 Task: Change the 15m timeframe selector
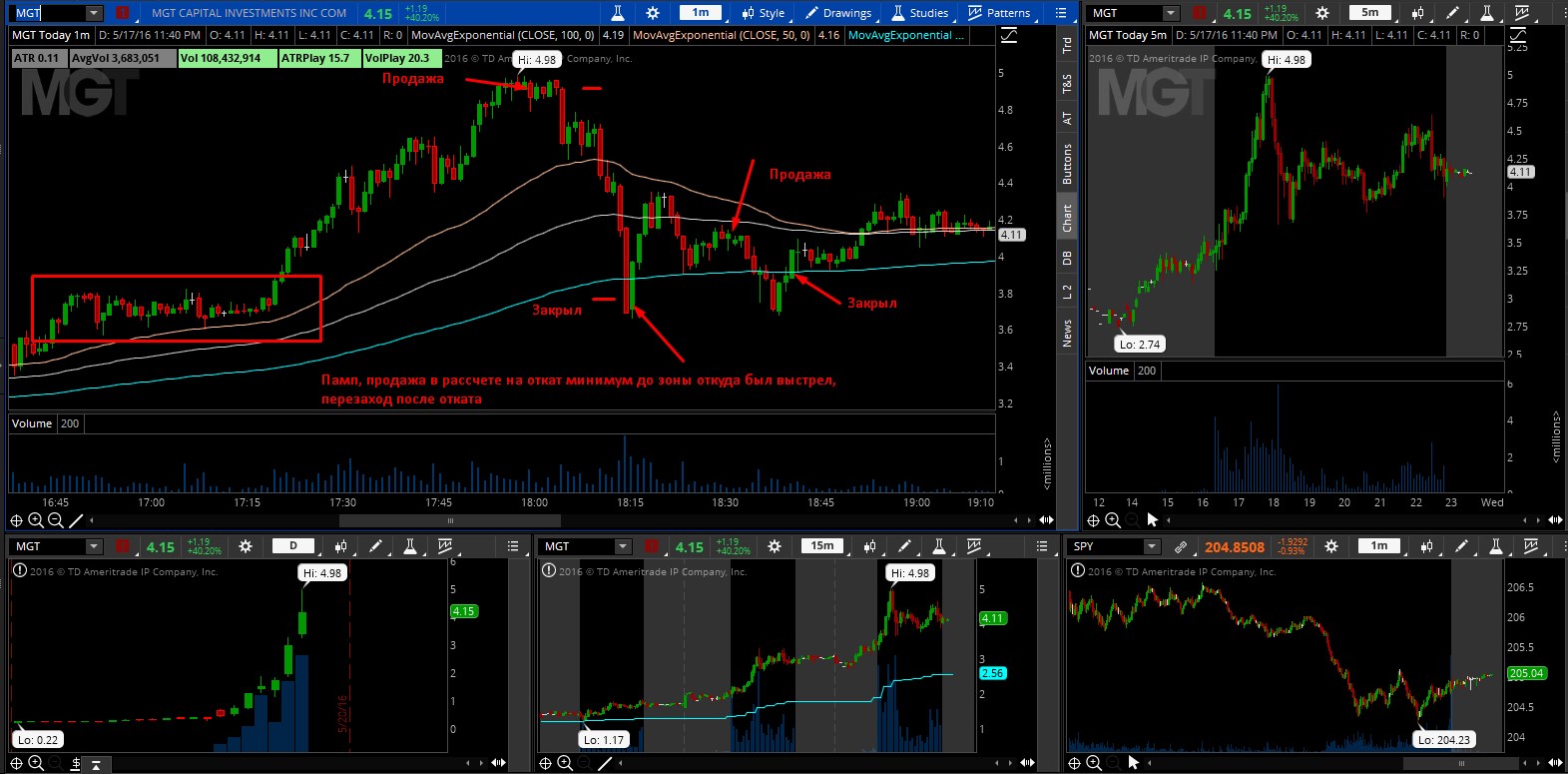(822, 546)
